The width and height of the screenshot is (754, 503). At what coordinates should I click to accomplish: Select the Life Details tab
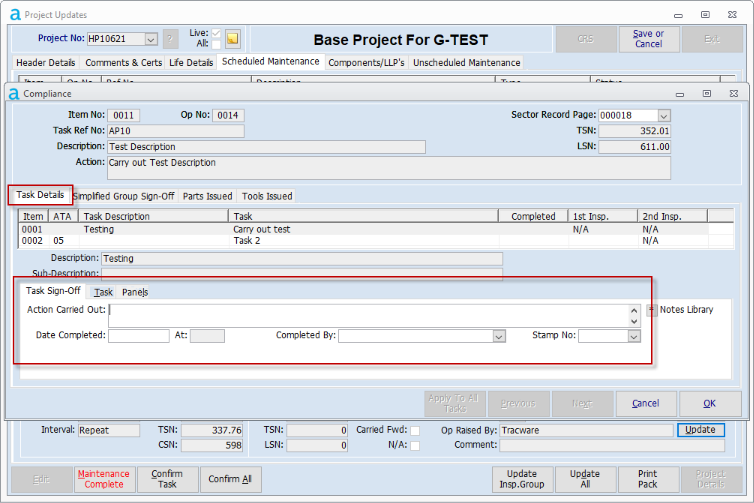coord(191,63)
